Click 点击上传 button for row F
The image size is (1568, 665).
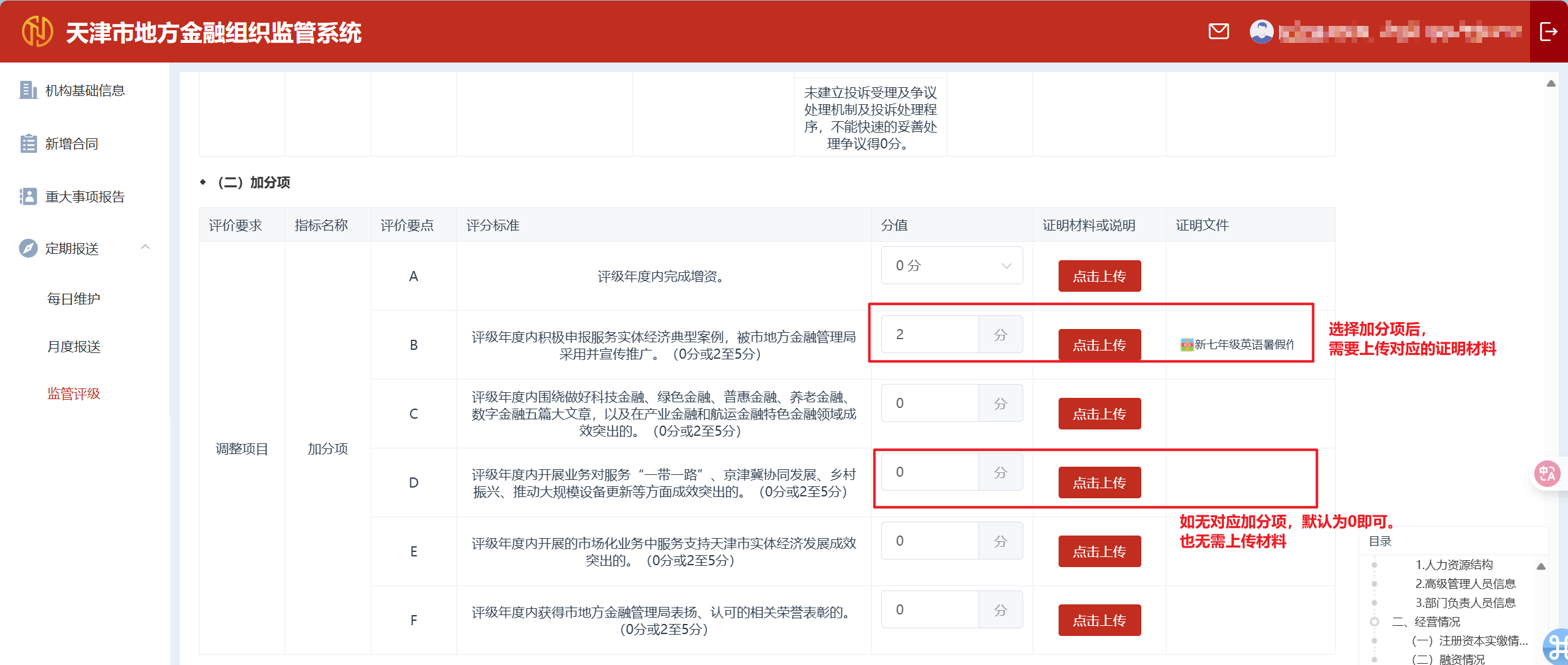coord(1099,620)
